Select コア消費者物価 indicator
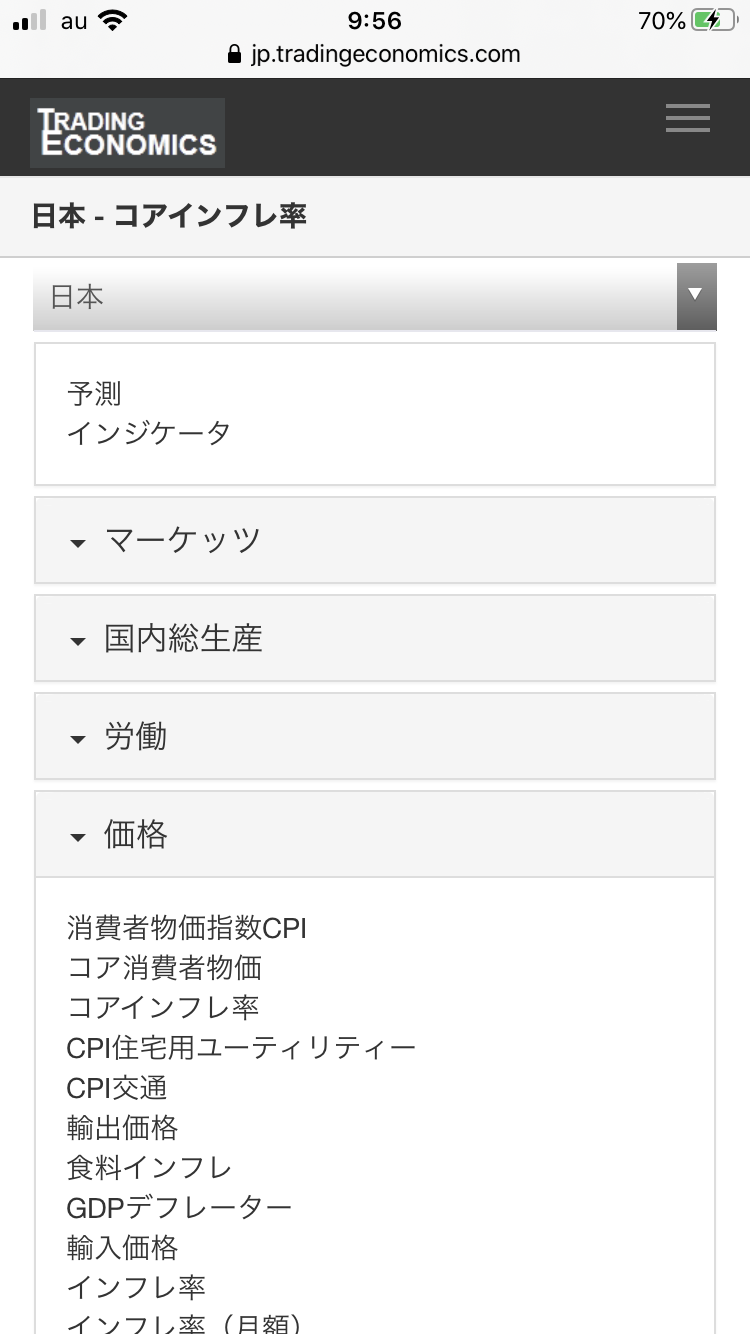This screenshot has height=1334, width=750. (164, 968)
